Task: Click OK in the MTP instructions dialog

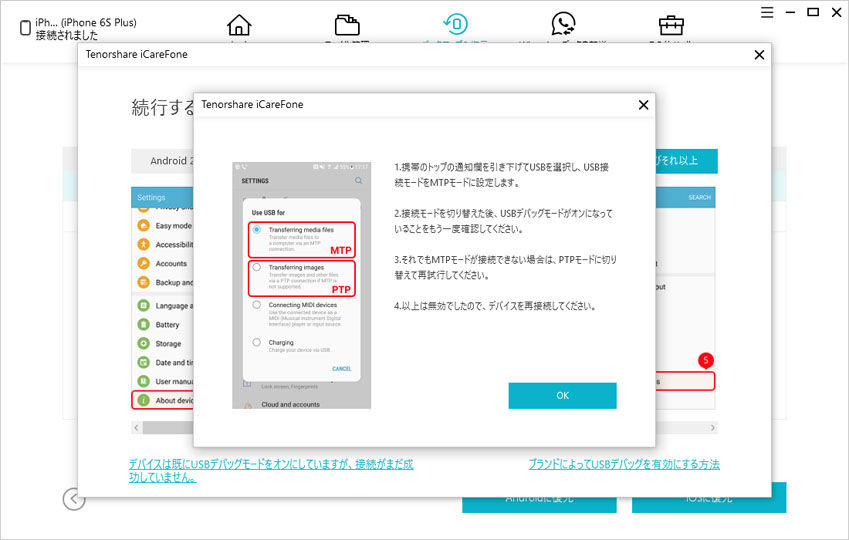Action: (562, 395)
